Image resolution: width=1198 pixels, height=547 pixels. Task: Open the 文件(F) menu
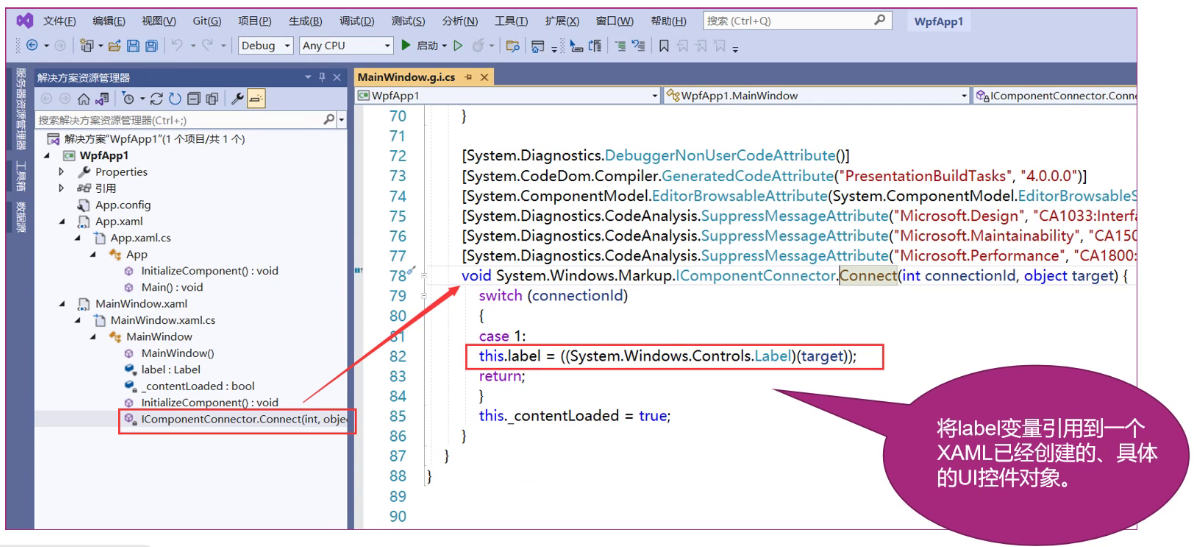[x=59, y=21]
